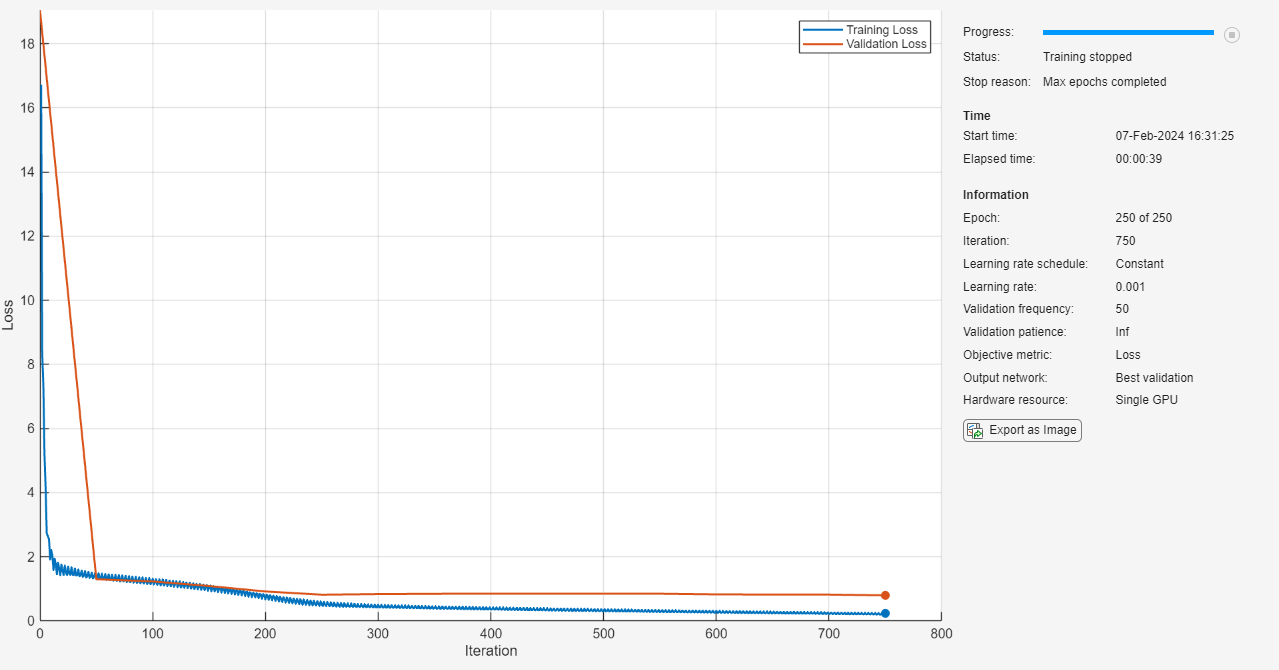
Task: Click the Iteration x-axis label
Action: click(x=491, y=651)
